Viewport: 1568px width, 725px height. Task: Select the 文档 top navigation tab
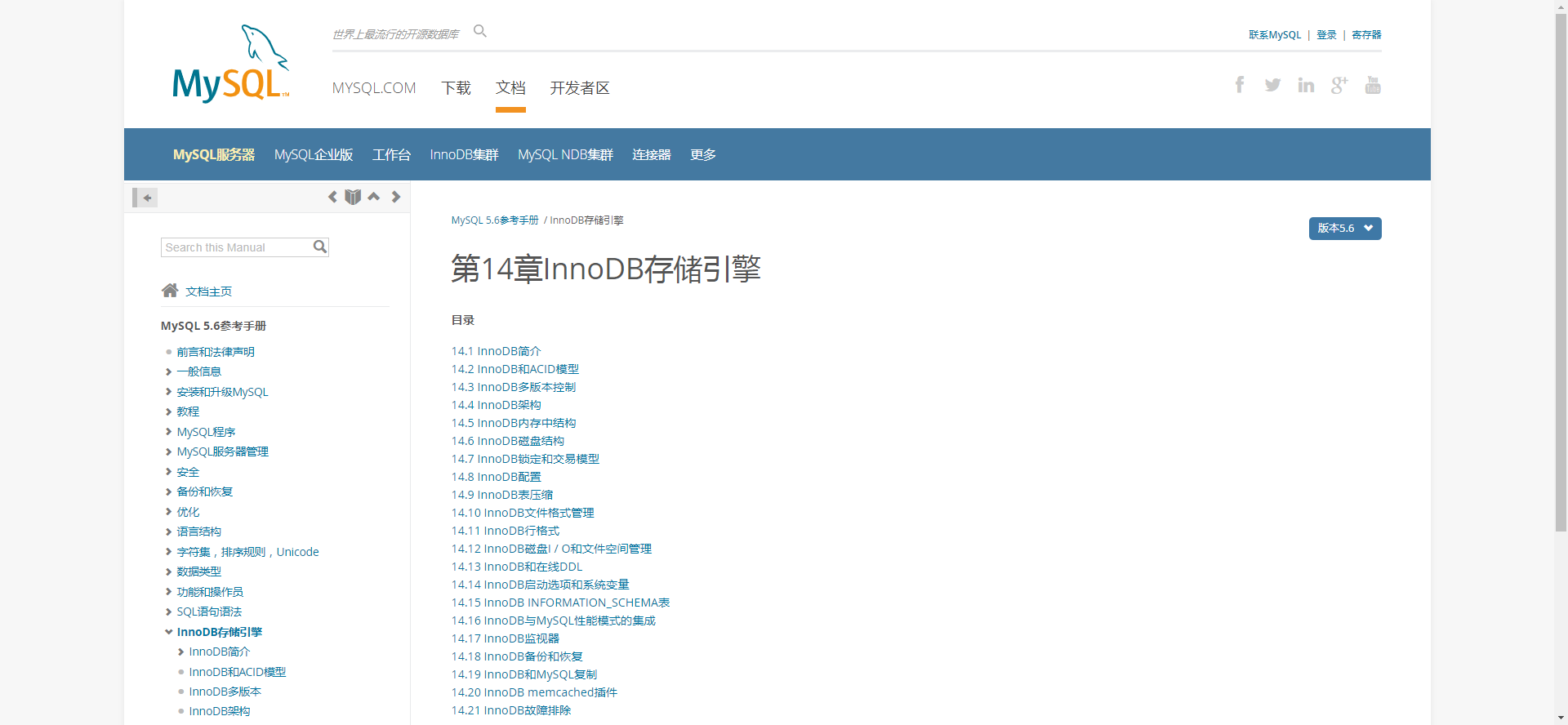pos(510,87)
